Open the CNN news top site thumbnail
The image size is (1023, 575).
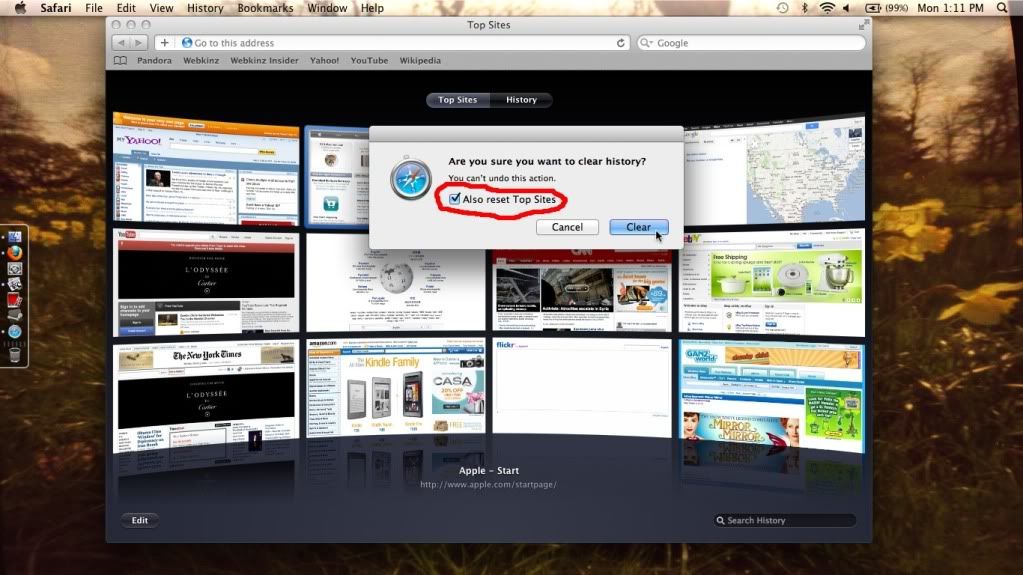click(581, 290)
